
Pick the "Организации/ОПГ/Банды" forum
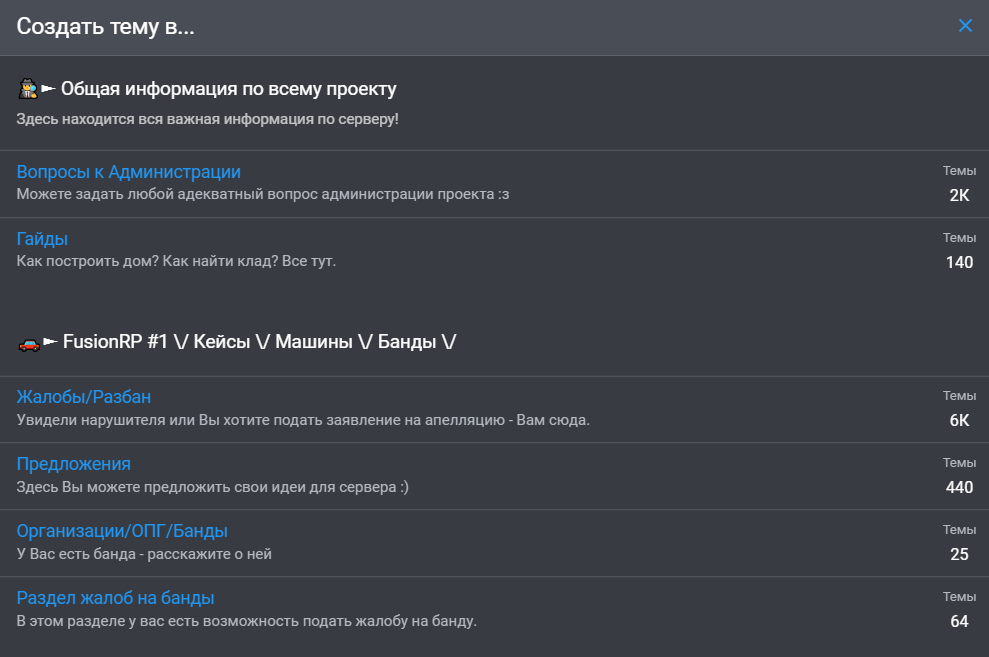(122, 531)
